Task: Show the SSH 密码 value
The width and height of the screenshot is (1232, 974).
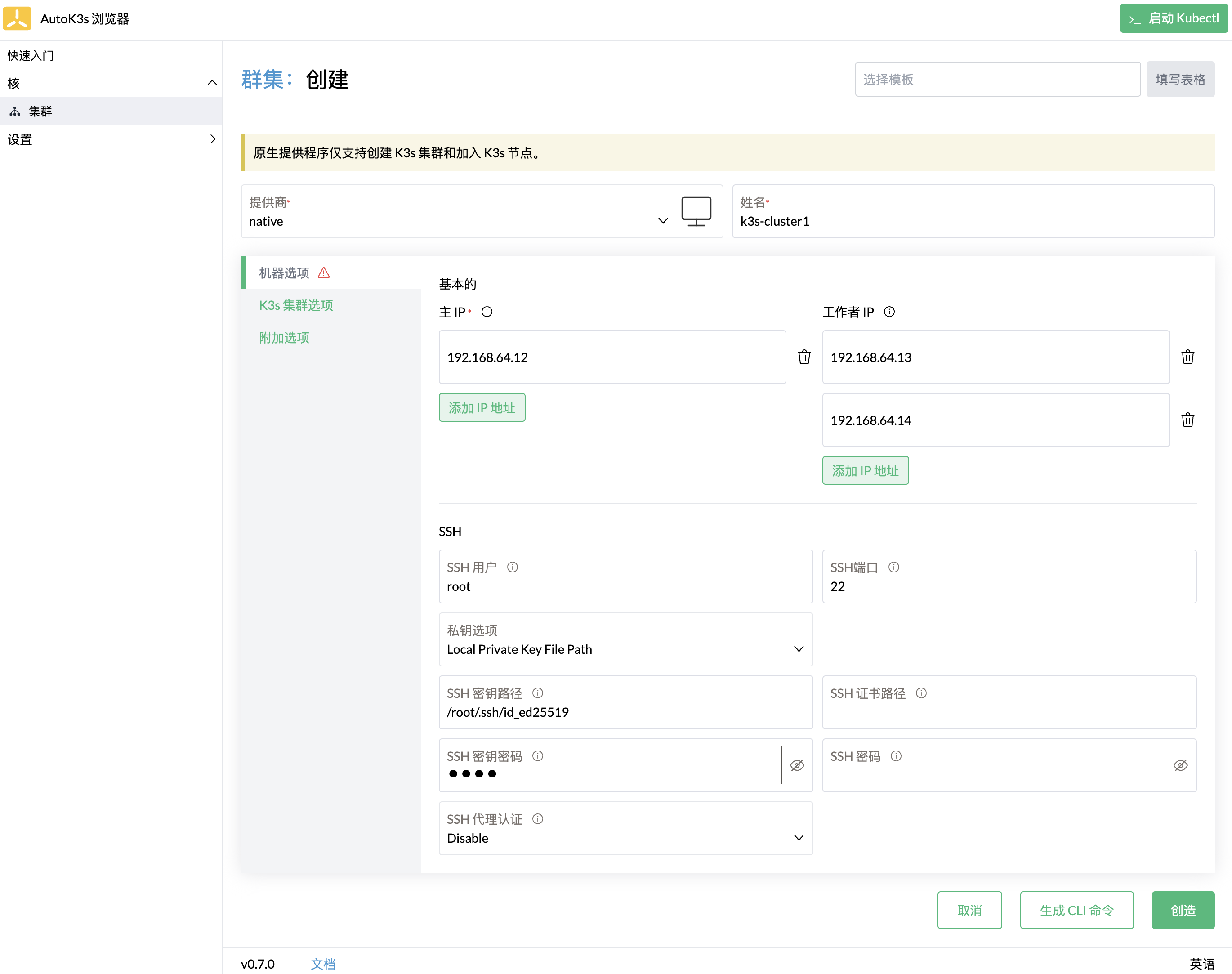Action: click(x=1181, y=765)
